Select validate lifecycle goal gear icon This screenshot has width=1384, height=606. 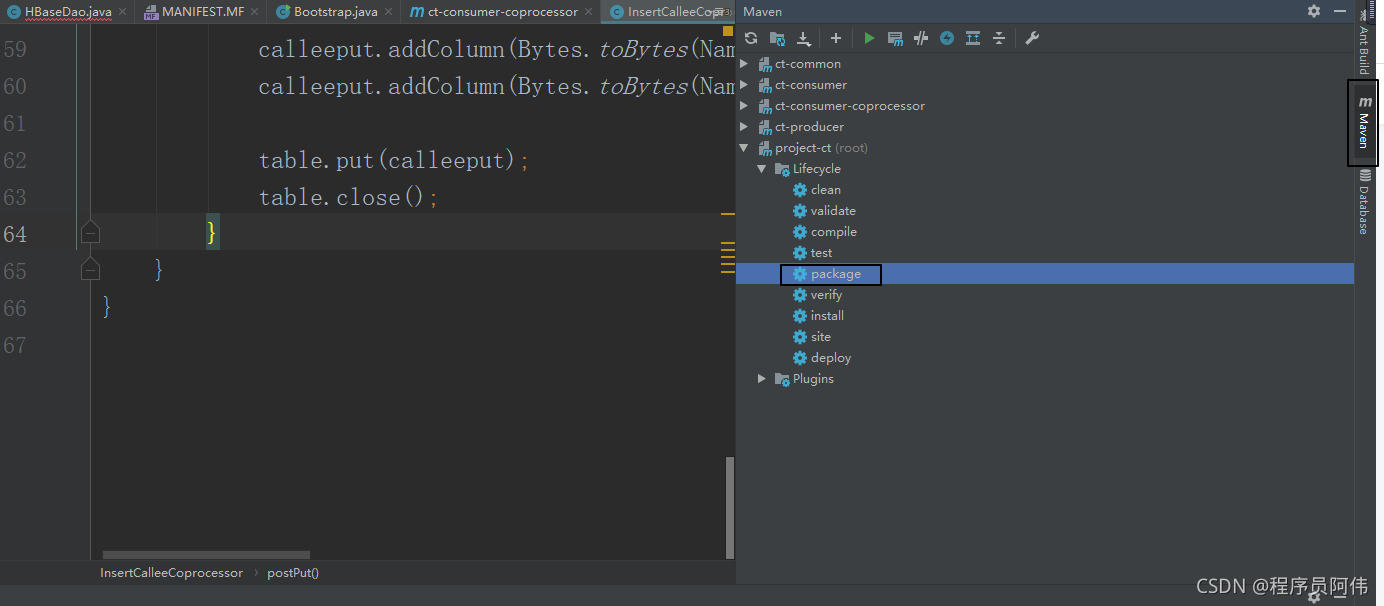coord(800,211)
